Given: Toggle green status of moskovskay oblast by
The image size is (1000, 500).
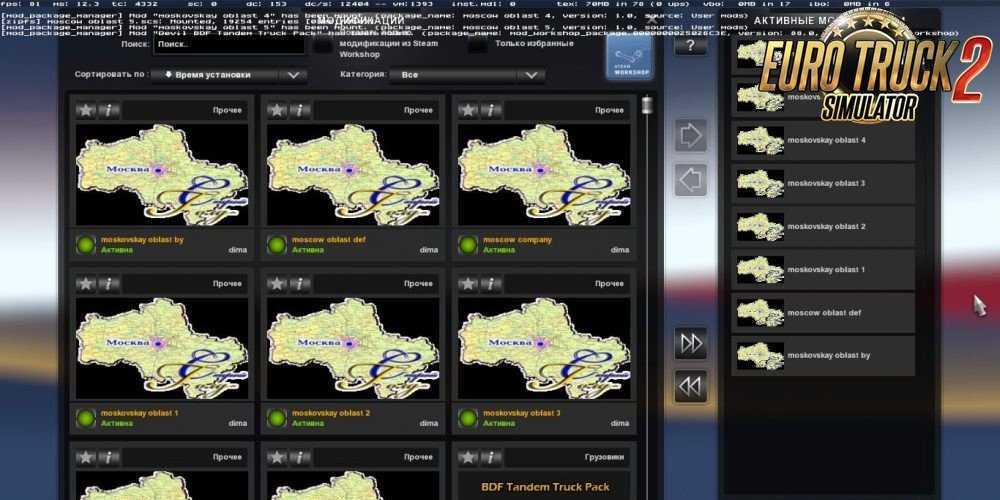Looking at the screenshot, I should point(85,245).
